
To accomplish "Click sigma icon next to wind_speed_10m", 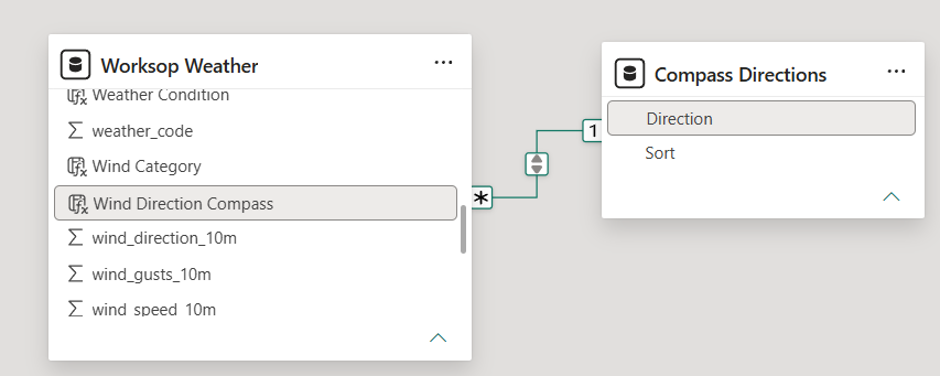I will click(76, 309).
